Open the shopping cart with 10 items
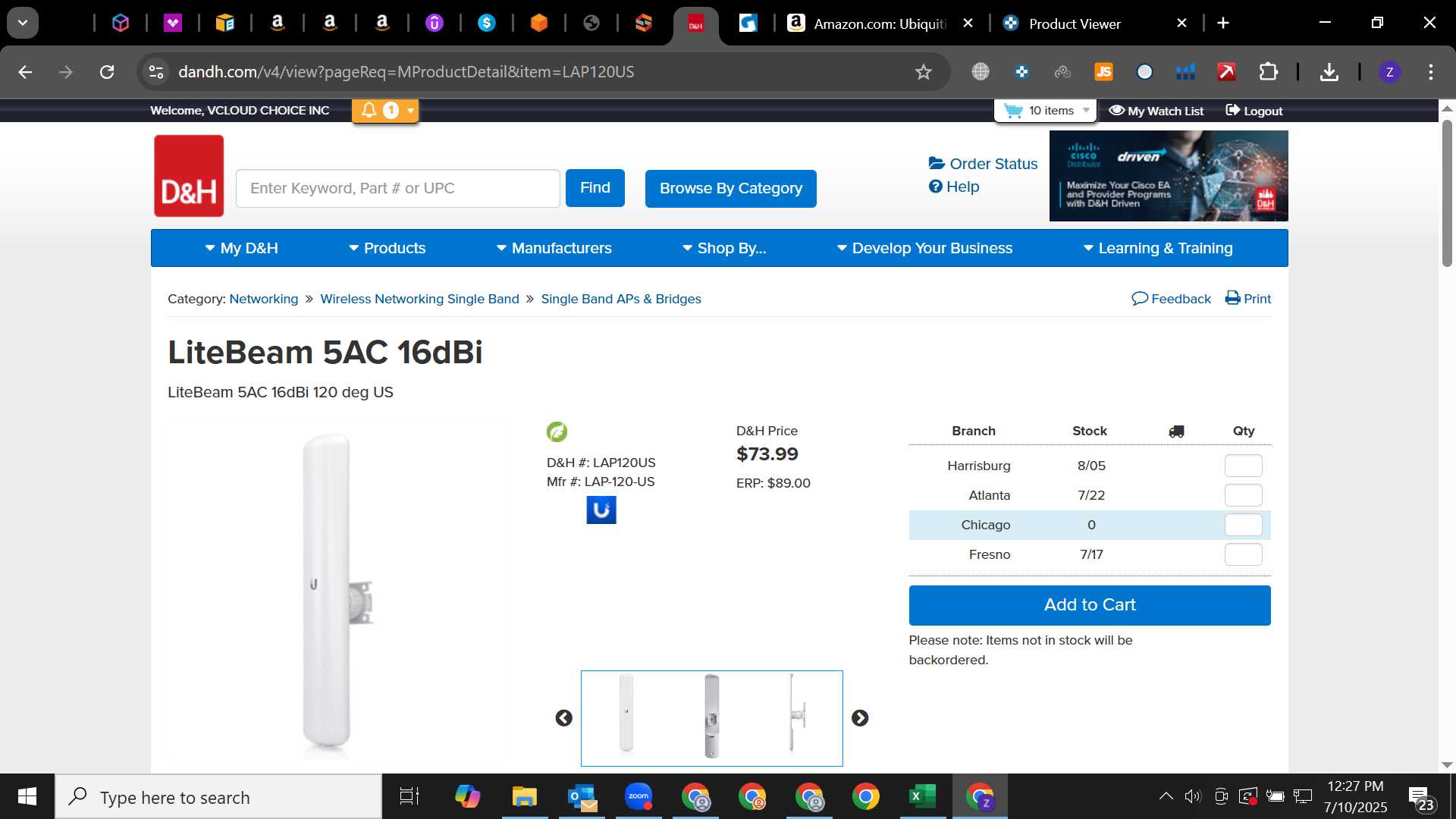Viewport: 1456px width, 819px height. (x=1046, y=111)
